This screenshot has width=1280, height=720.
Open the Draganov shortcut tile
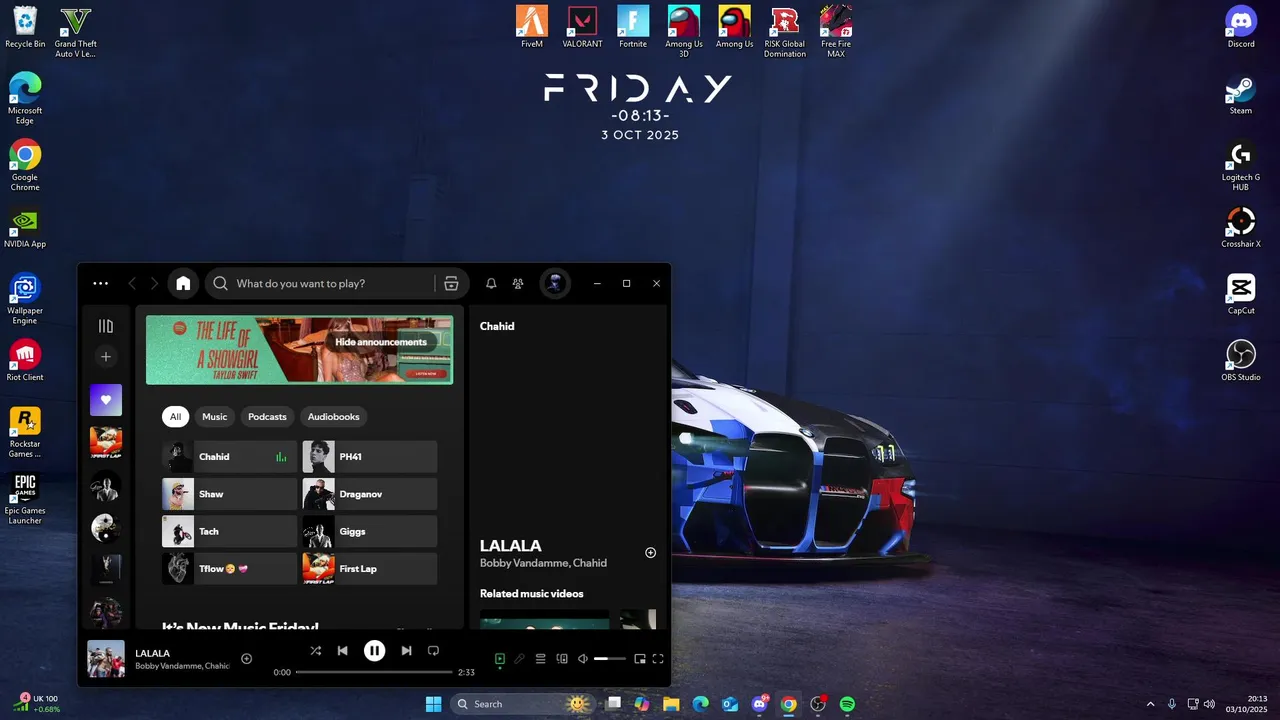click(x=369, y=494)
